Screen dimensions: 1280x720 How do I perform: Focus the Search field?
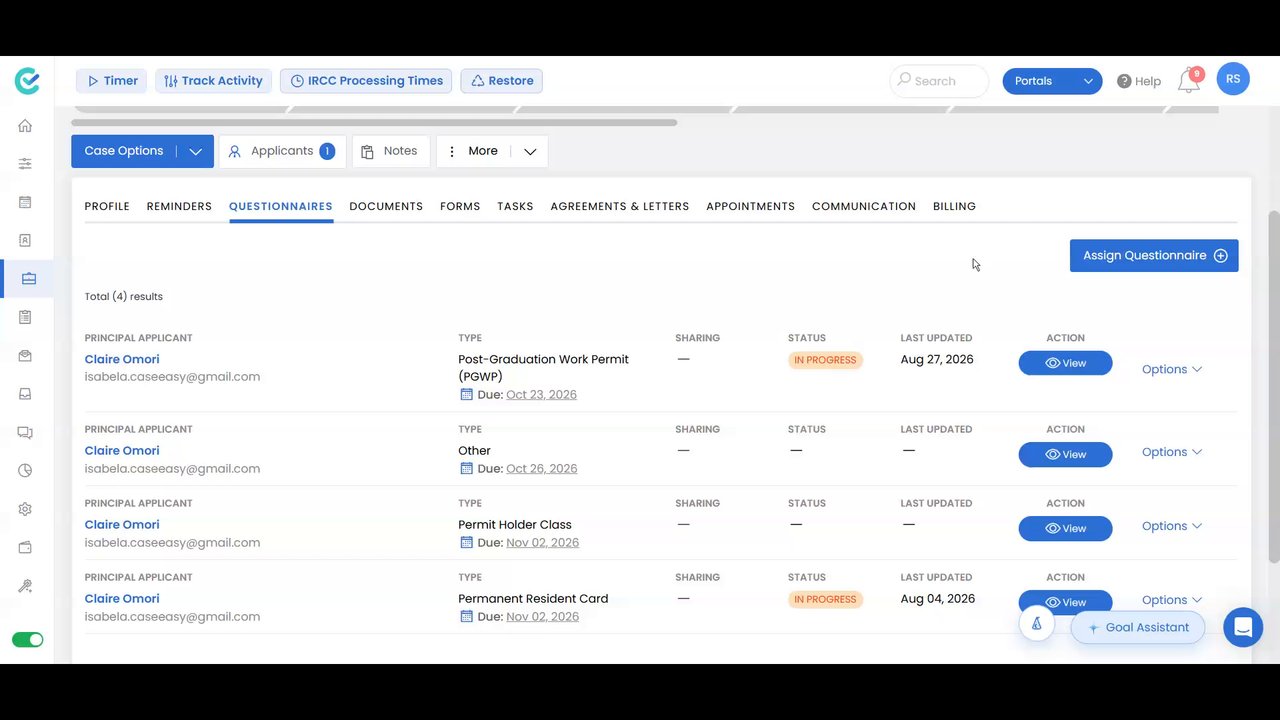939,81
